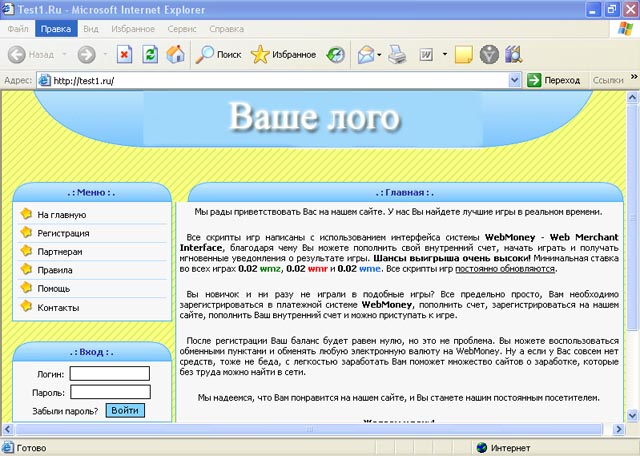Click star icon beside Контакты
Viewport: 640px width, 456px height.
point(26,306)
